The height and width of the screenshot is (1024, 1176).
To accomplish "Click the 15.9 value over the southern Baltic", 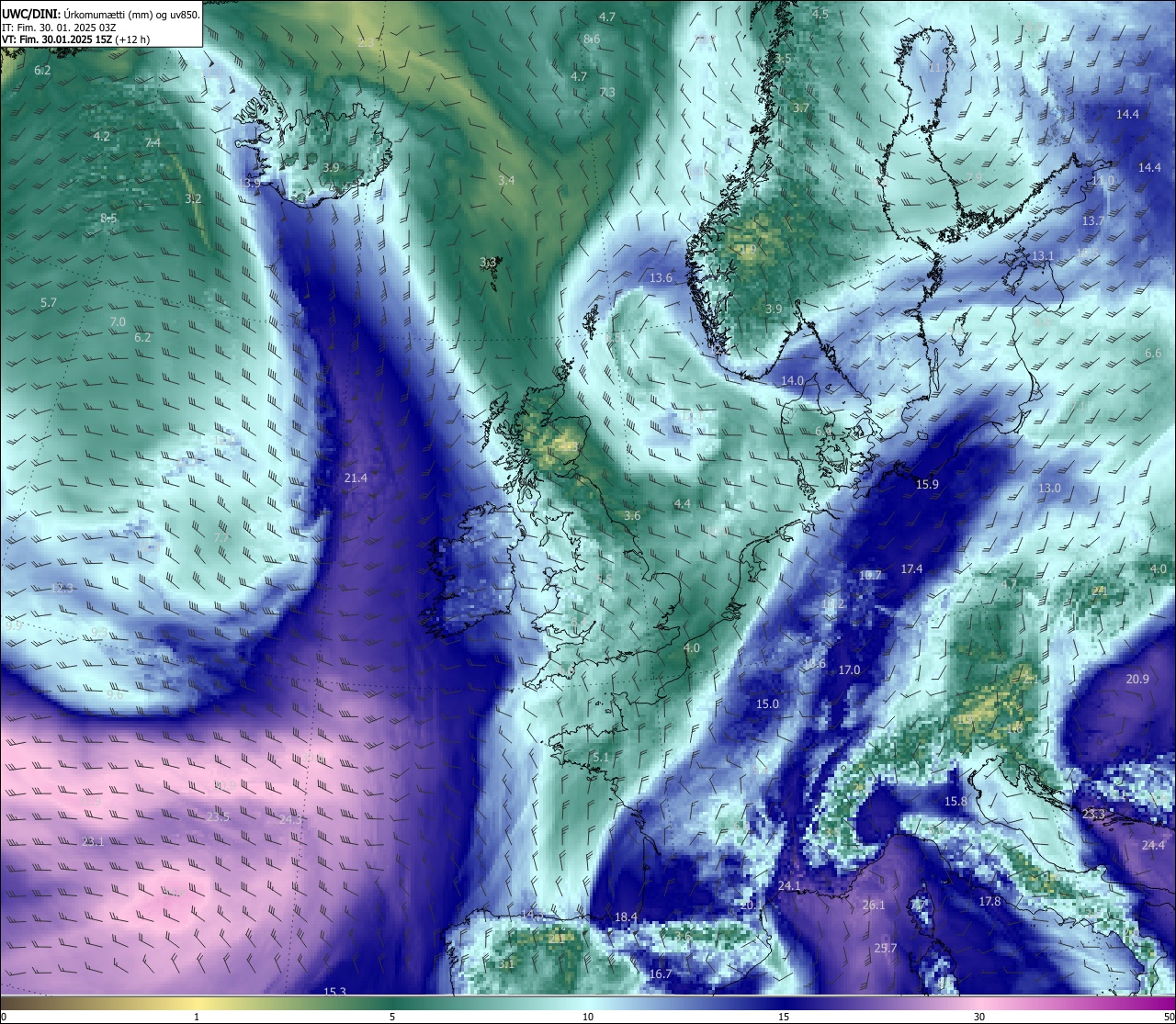I will 927,484.
